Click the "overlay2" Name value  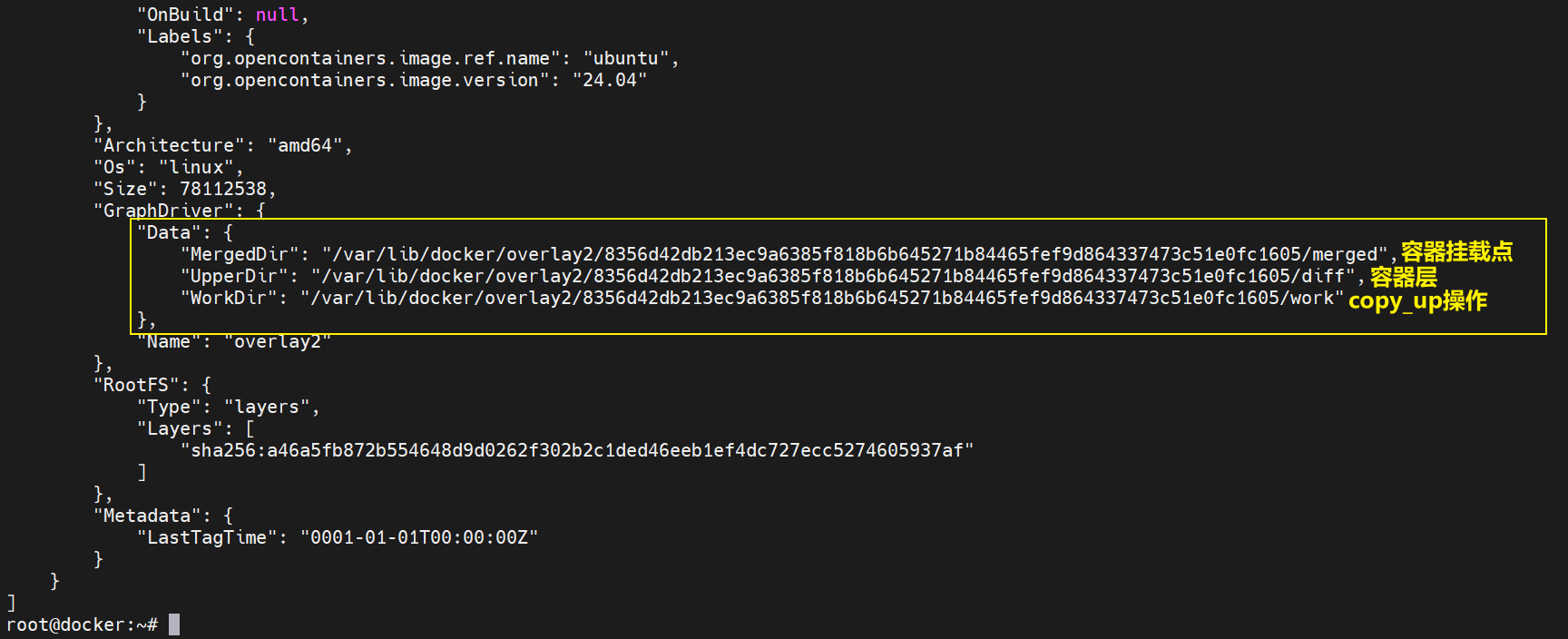278,342
